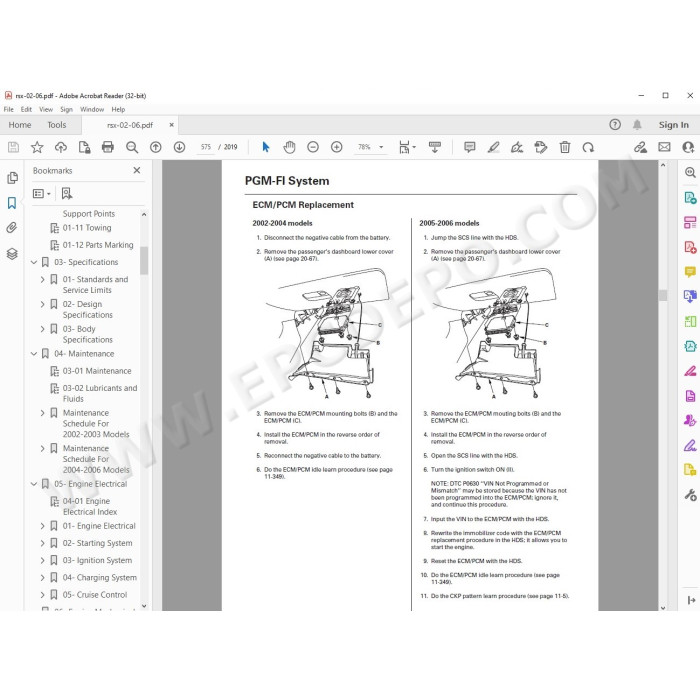
Task: Collapse the 05- Engine Electrical bookmark
Action: pos(34,484)
